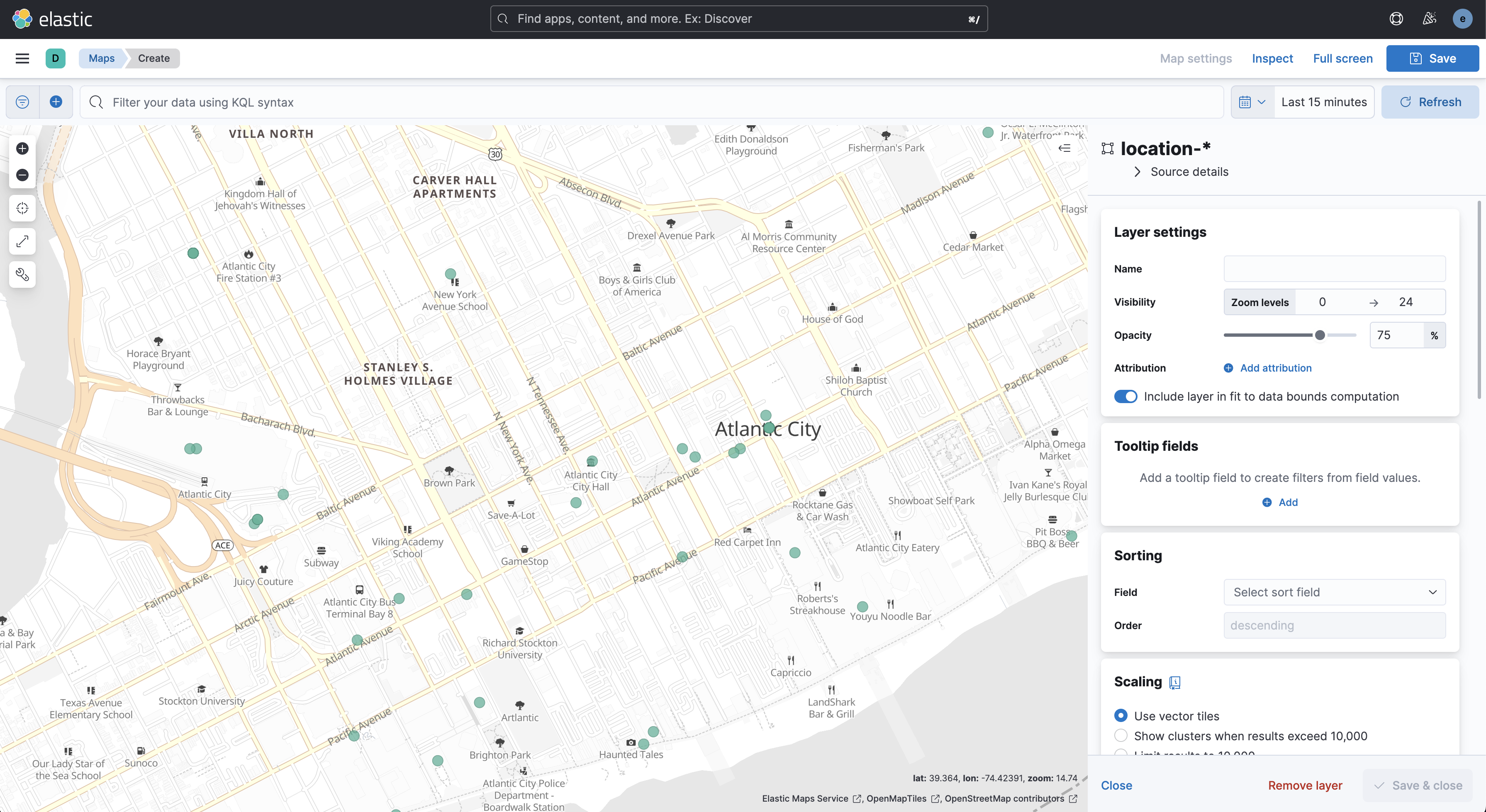Open the descending Order dropdown
The height and width of the screenshot is (812, 1486).
(x=1334, y=626)
